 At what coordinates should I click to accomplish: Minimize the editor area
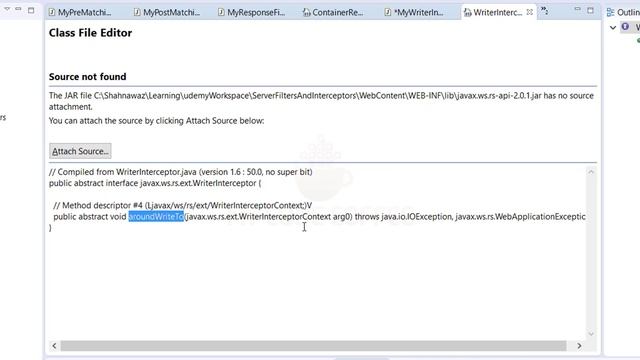point(577,9)
